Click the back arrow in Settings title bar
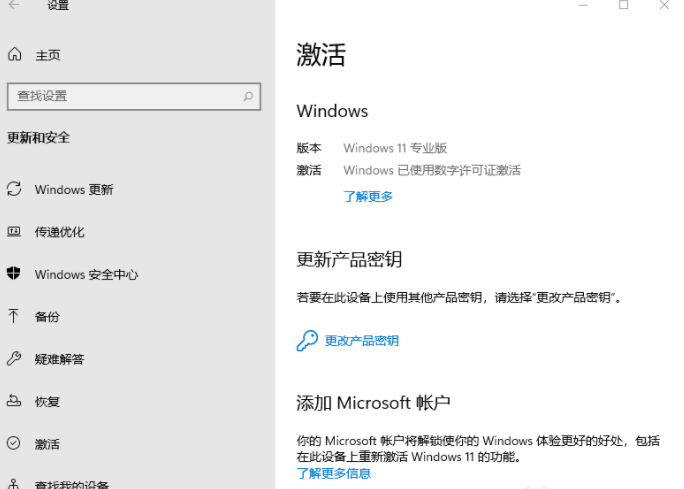The image size is (684, 489). click(14, 5)
